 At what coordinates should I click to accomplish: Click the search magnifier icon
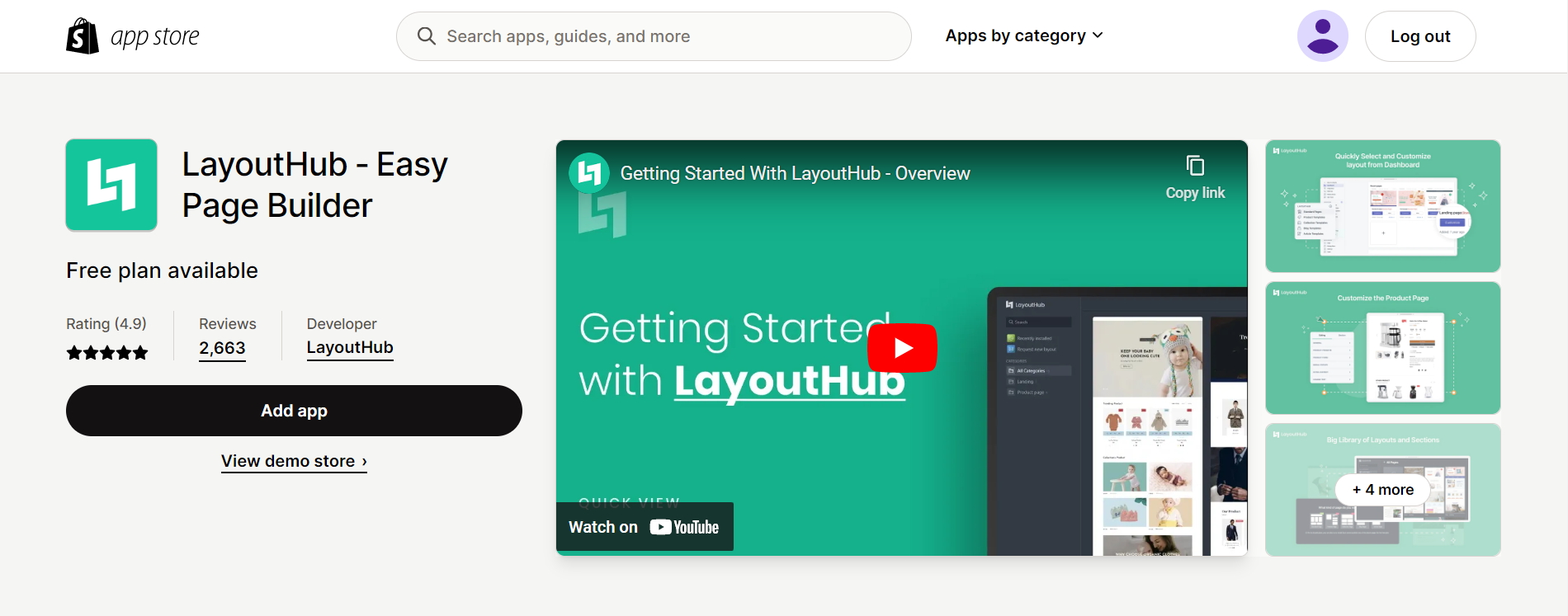click(x=426, y=36)
